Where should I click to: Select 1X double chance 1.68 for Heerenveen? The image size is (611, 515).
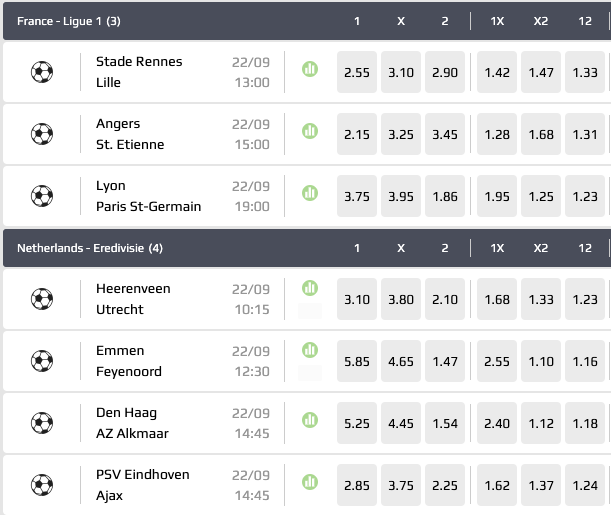coord(497,299)
